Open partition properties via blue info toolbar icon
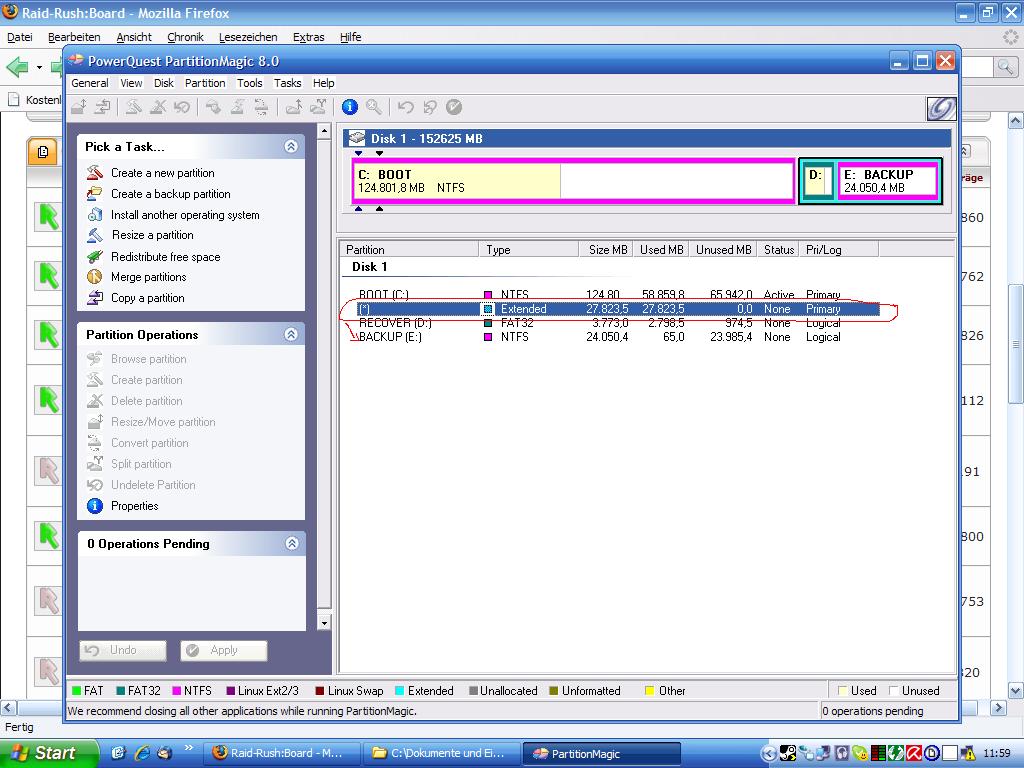The width and height of the screenshot is (1024, 768). click(350, 107)
